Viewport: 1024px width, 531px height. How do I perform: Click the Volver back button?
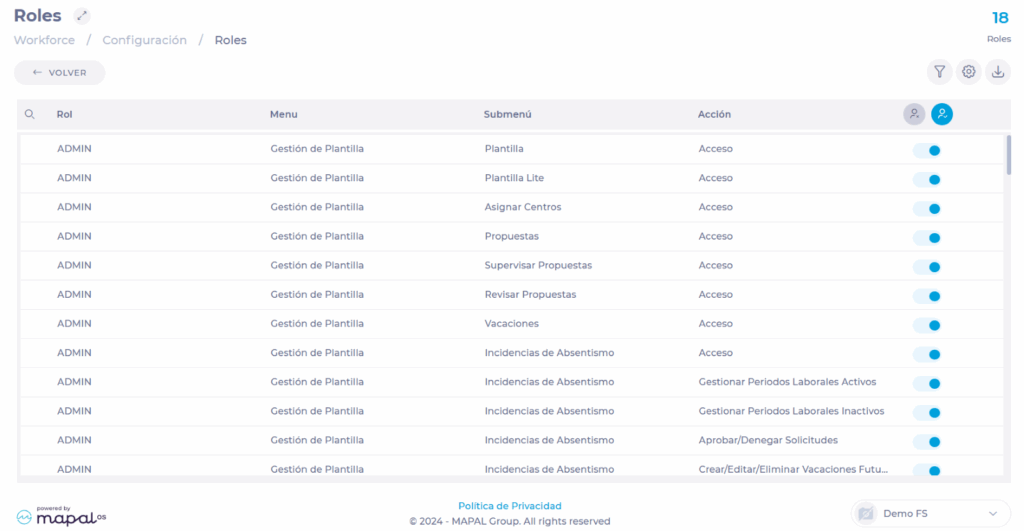59,73
